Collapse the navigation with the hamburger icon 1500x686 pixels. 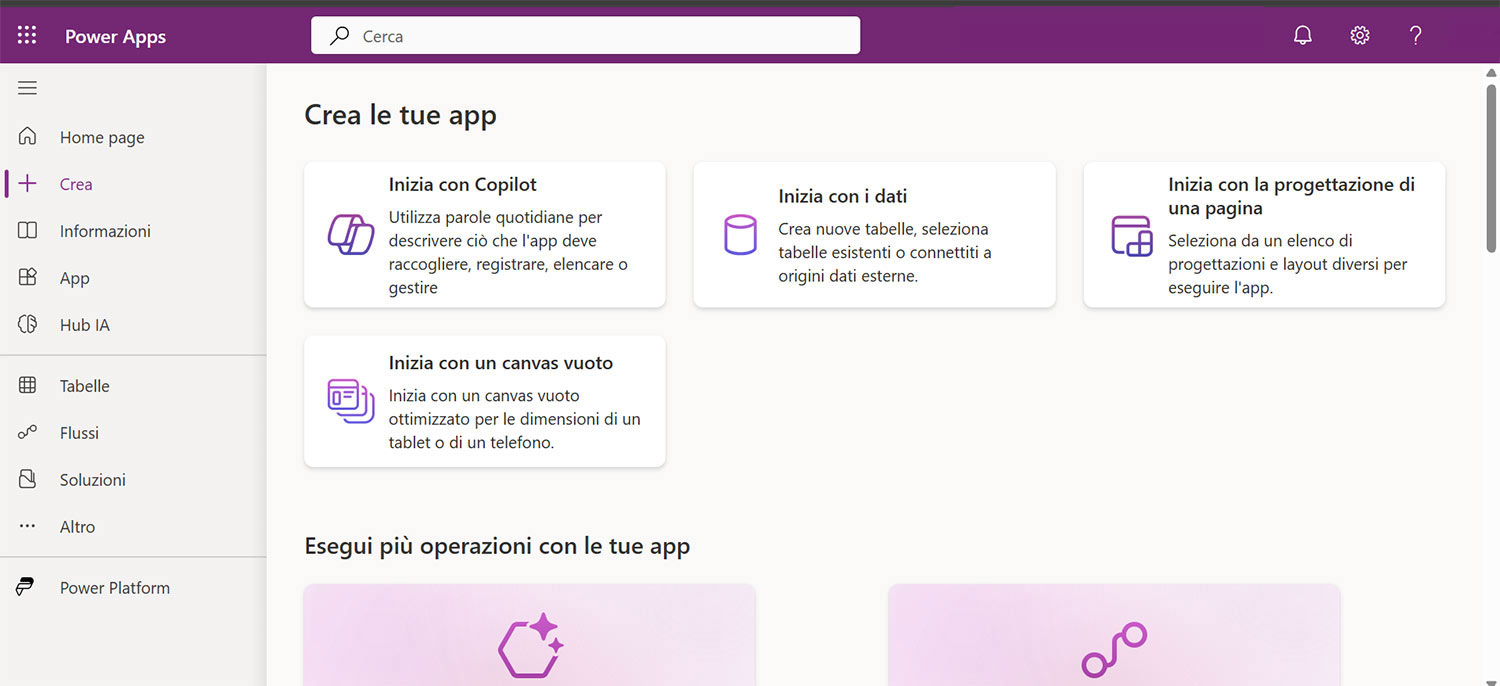click(27, 88)
